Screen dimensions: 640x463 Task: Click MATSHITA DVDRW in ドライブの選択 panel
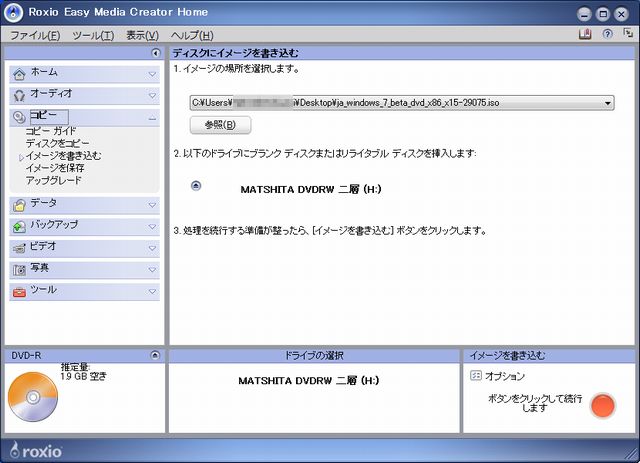[x=309, y=381]
